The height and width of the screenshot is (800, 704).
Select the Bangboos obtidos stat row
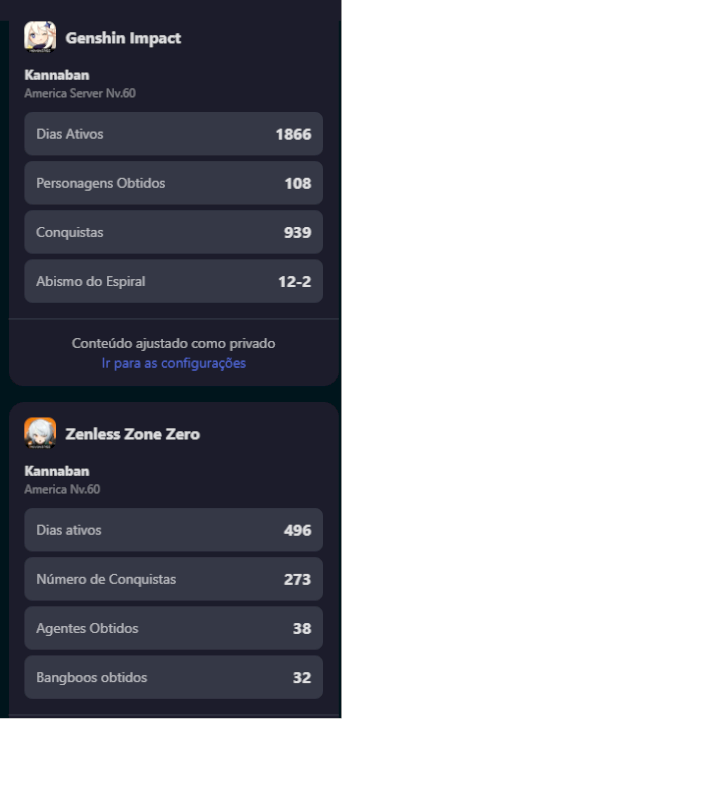[173, 677]
